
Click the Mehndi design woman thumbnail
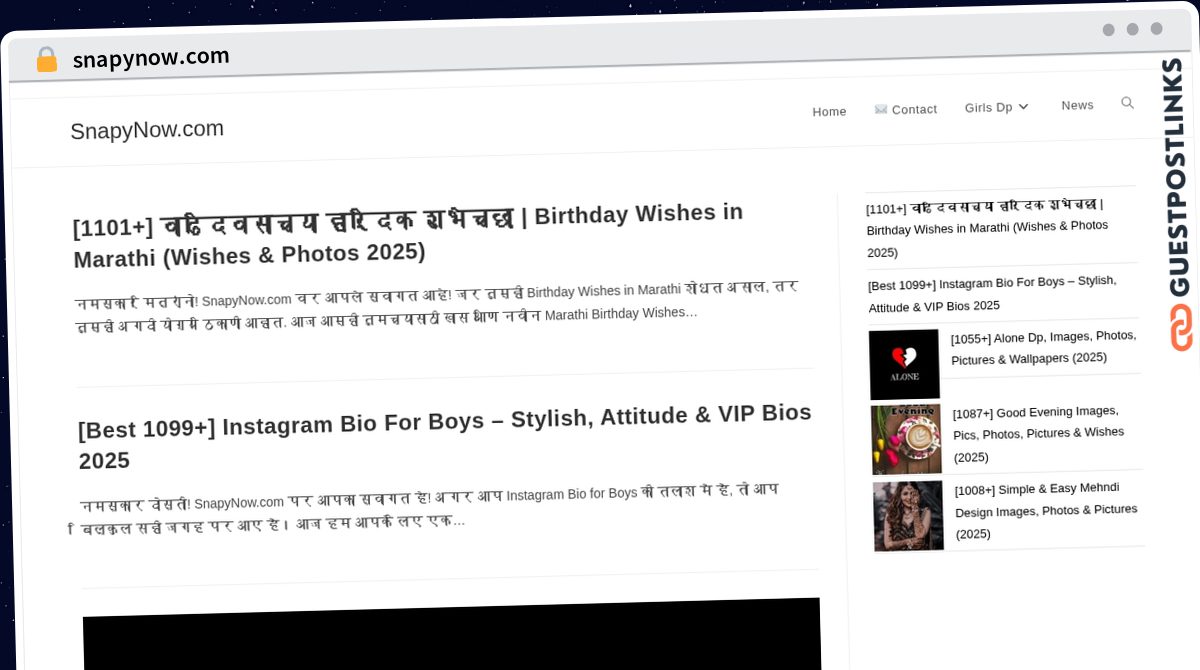(x=908, y=516)
